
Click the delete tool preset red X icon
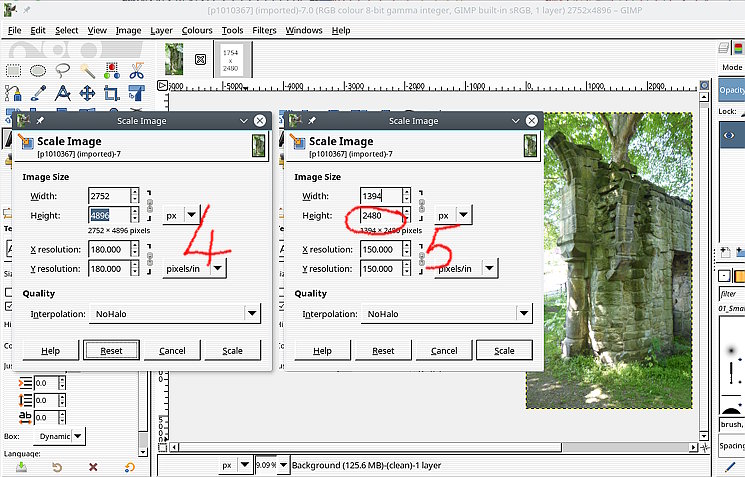(x=93, y=467)
